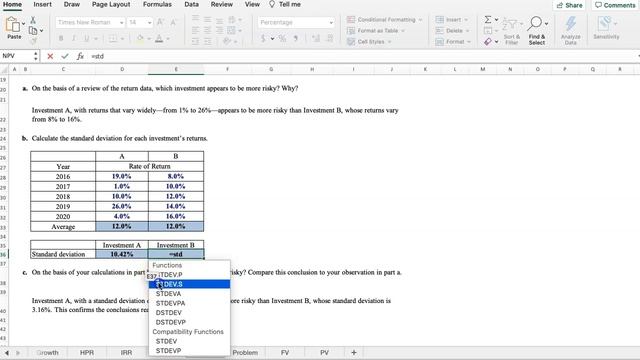The height and width of the screenshot is (360, 640).
Task: Click the comma style icon
Action: pyautogui.click(x=296, y=38)
